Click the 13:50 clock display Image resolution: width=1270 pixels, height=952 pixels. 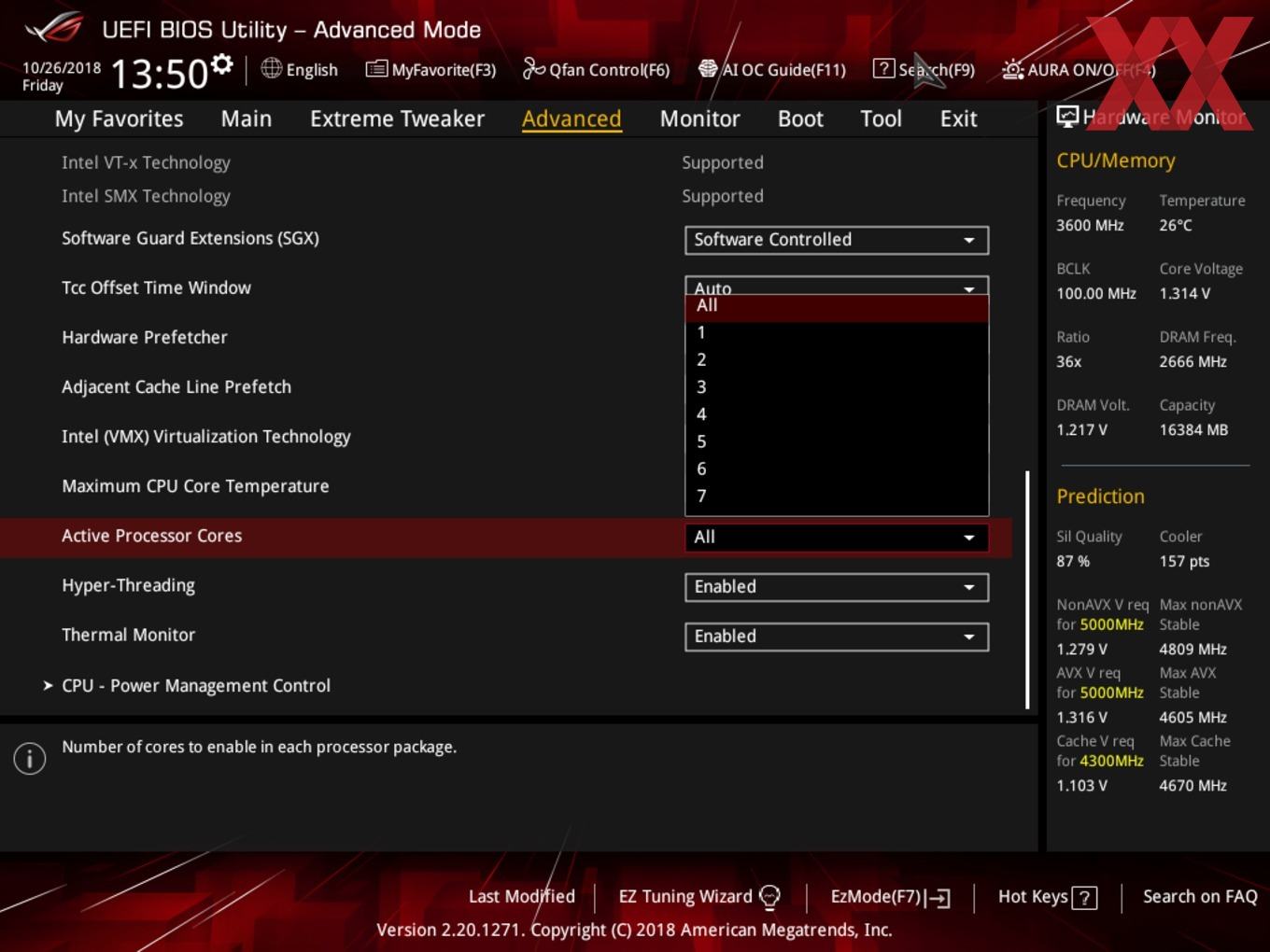tap(159, 74)
